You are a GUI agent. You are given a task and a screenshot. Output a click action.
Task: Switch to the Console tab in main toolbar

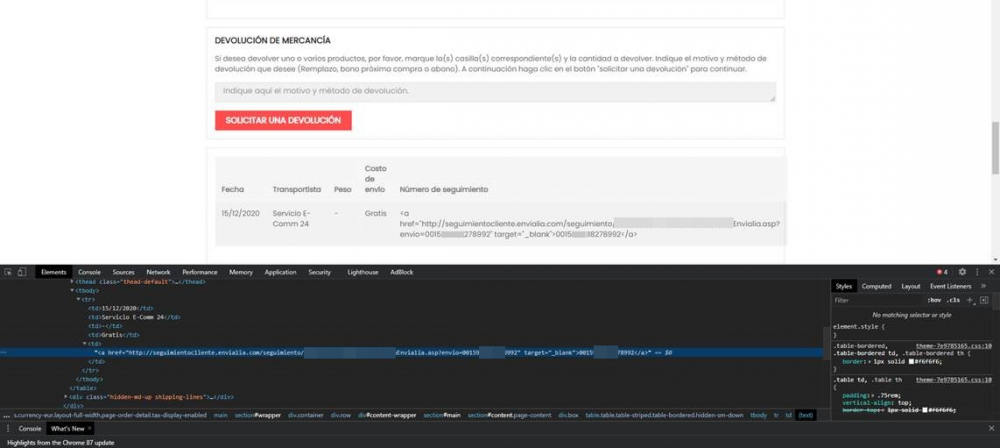[89, 272]
